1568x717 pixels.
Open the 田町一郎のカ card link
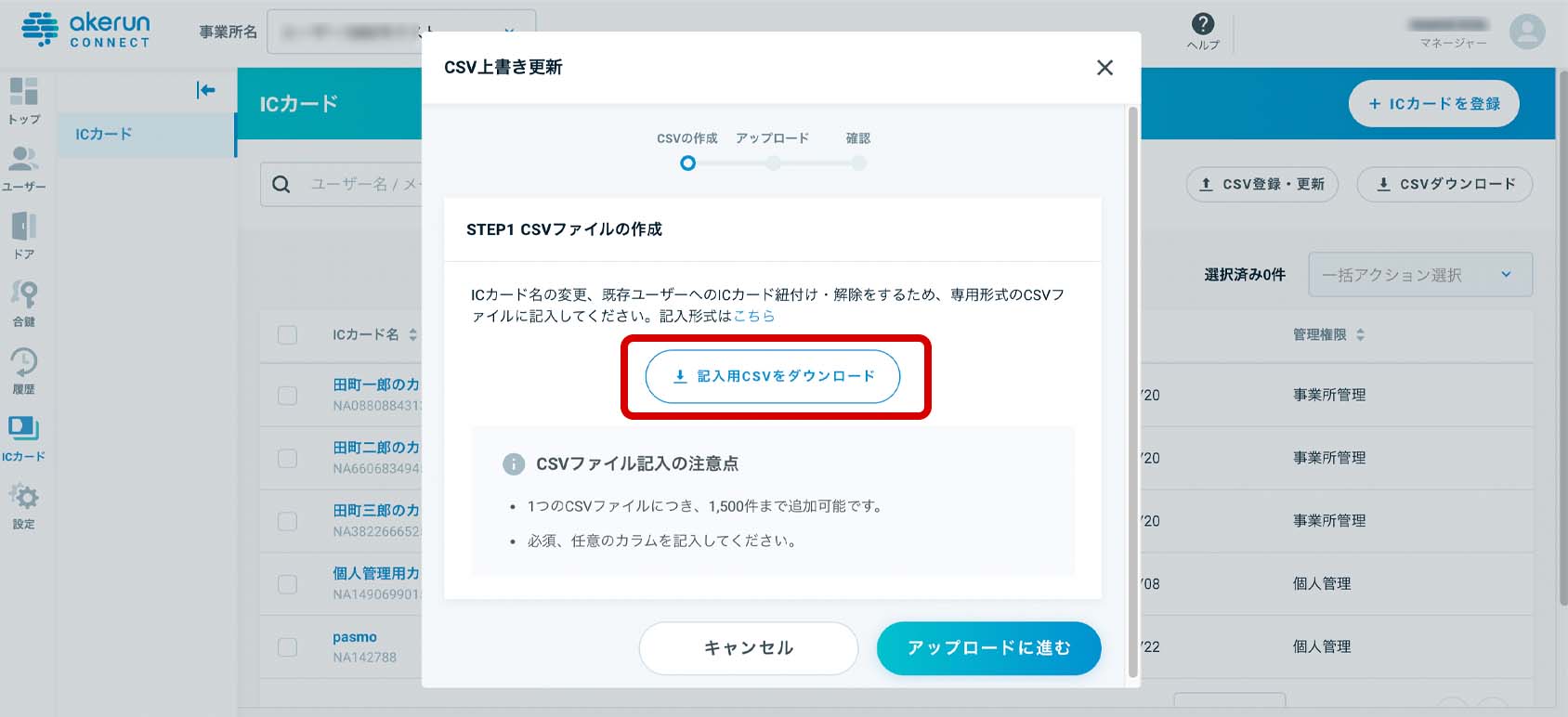click(x=375, y=385)
